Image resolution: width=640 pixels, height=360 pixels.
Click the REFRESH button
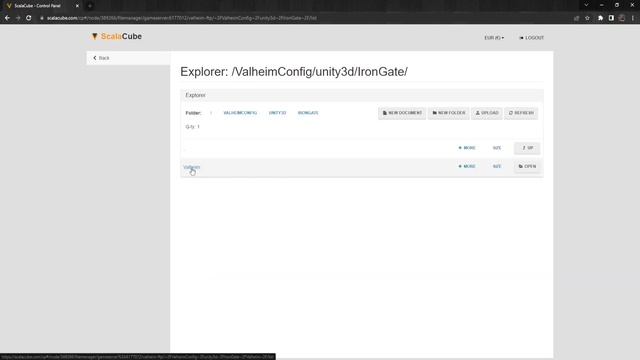pos(521,113)
